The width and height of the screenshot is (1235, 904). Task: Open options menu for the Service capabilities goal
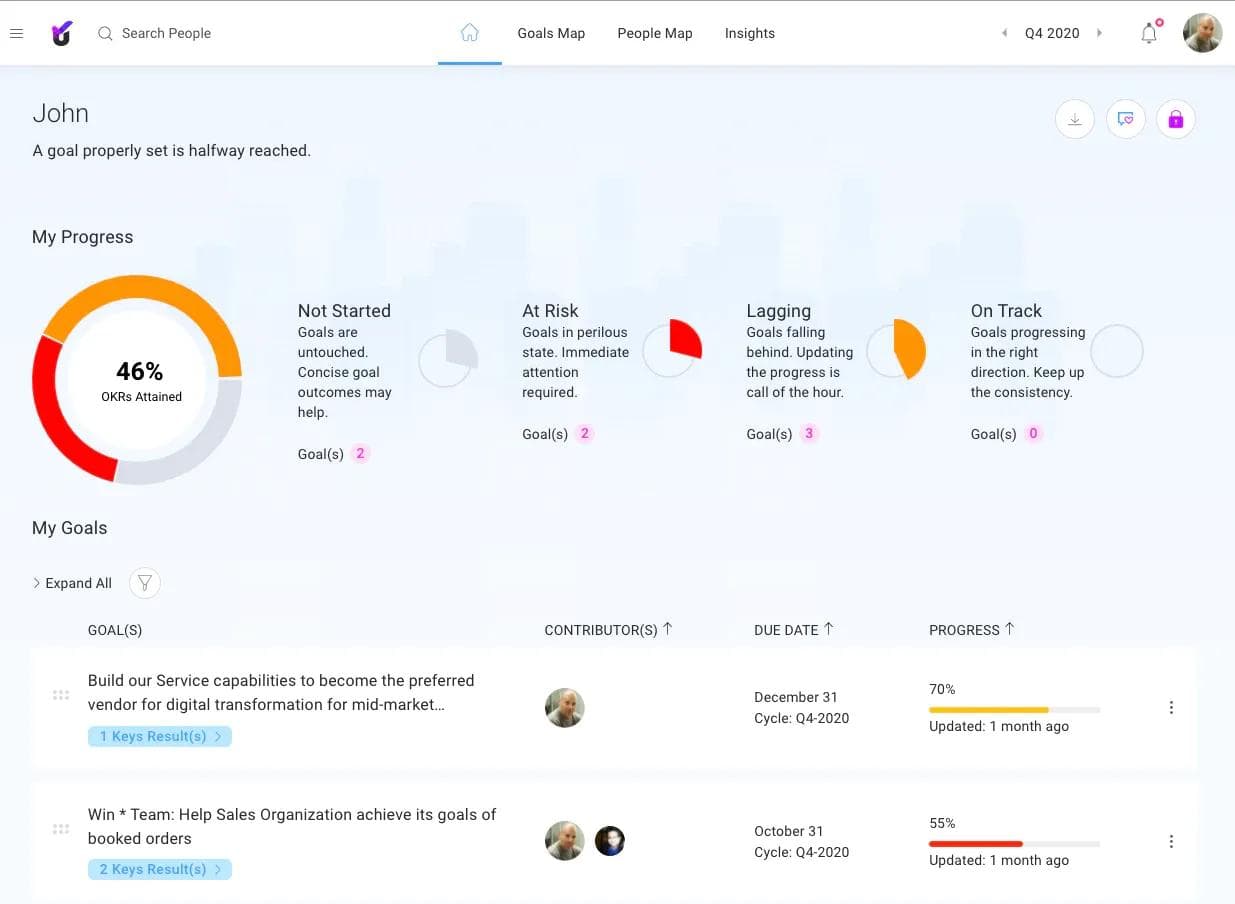(1171, 707)
